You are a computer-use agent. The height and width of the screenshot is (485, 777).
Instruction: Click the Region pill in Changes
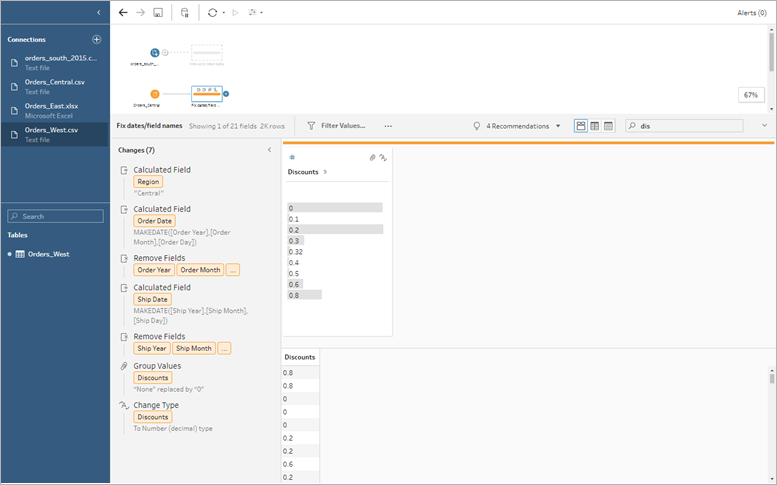(x=148, y=182)
